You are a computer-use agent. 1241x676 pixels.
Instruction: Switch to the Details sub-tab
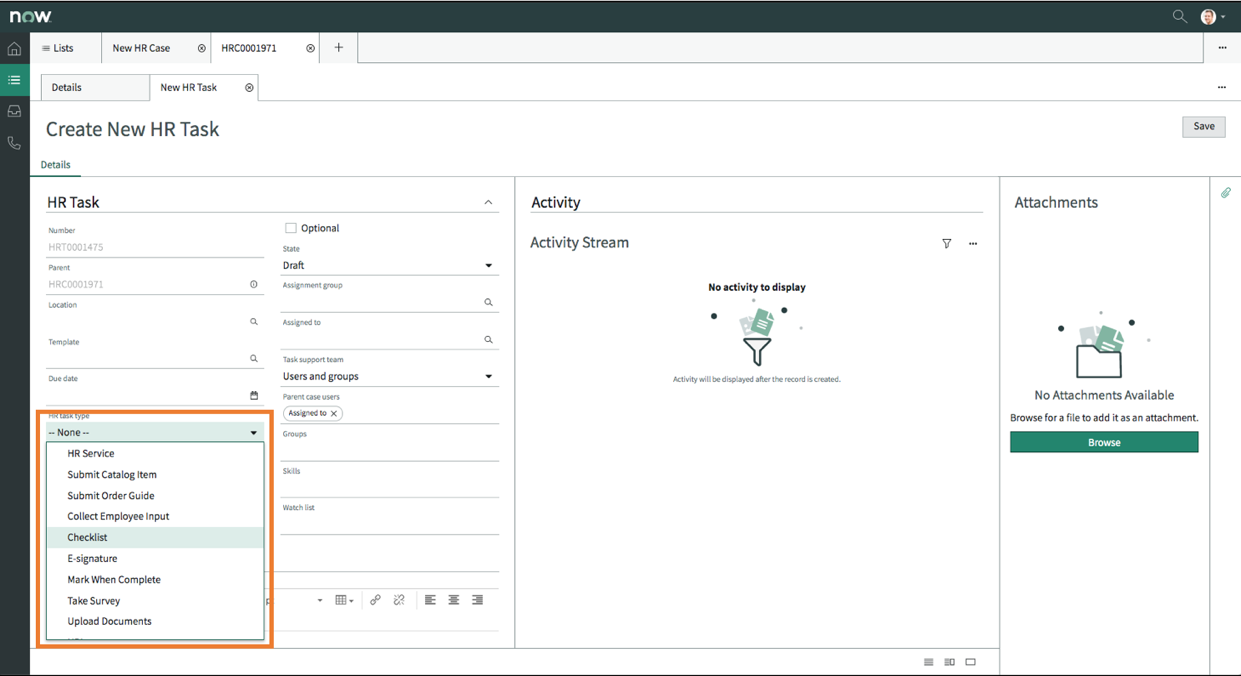[95, 88]
